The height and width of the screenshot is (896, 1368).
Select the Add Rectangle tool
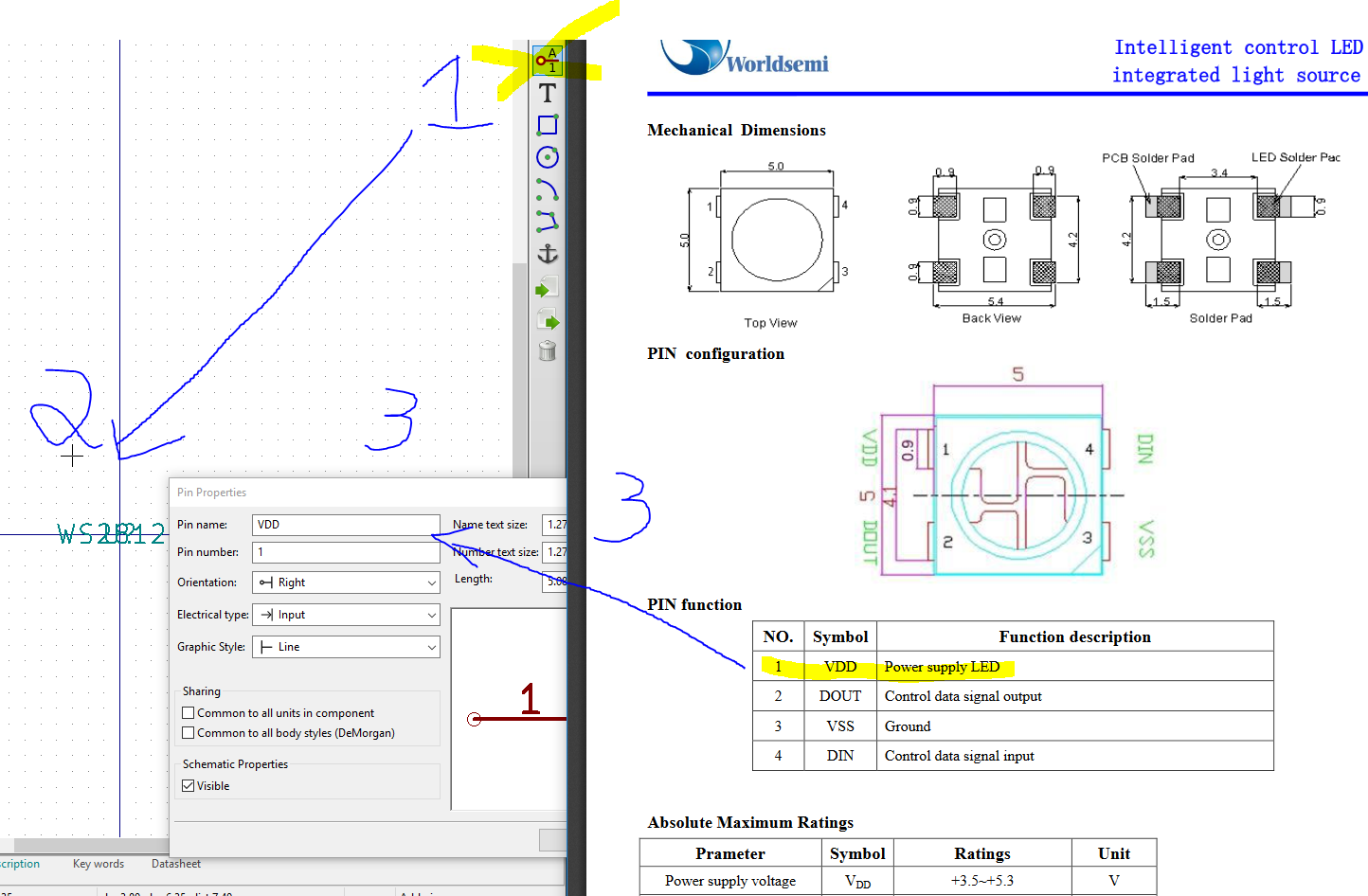pos(548,125)
